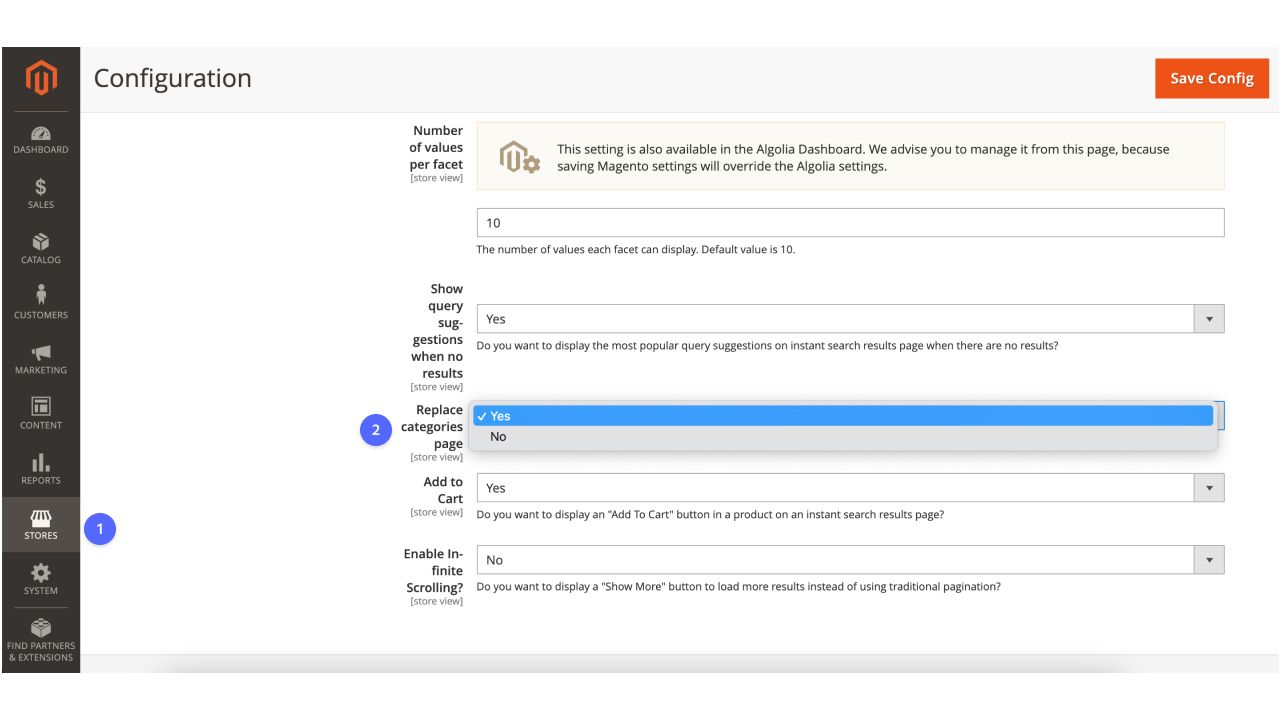Open the Stores menu
Viewport: 1280px width, 720px height.
click(41, 524)
